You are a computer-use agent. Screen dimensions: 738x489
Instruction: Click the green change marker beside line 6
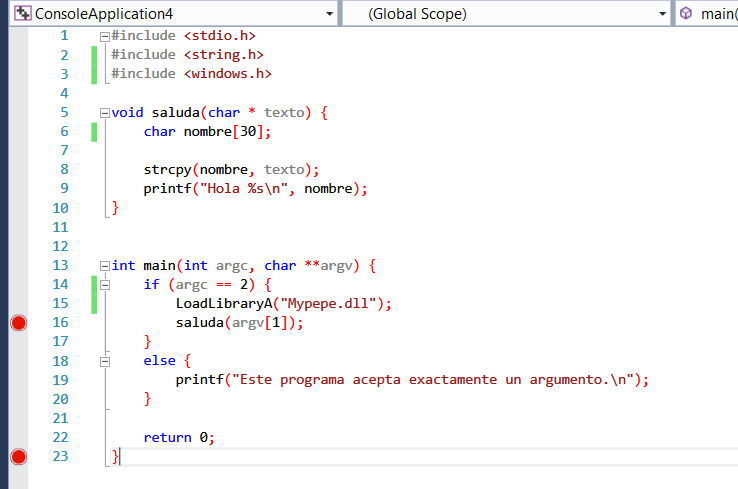(x=94, y=132)
